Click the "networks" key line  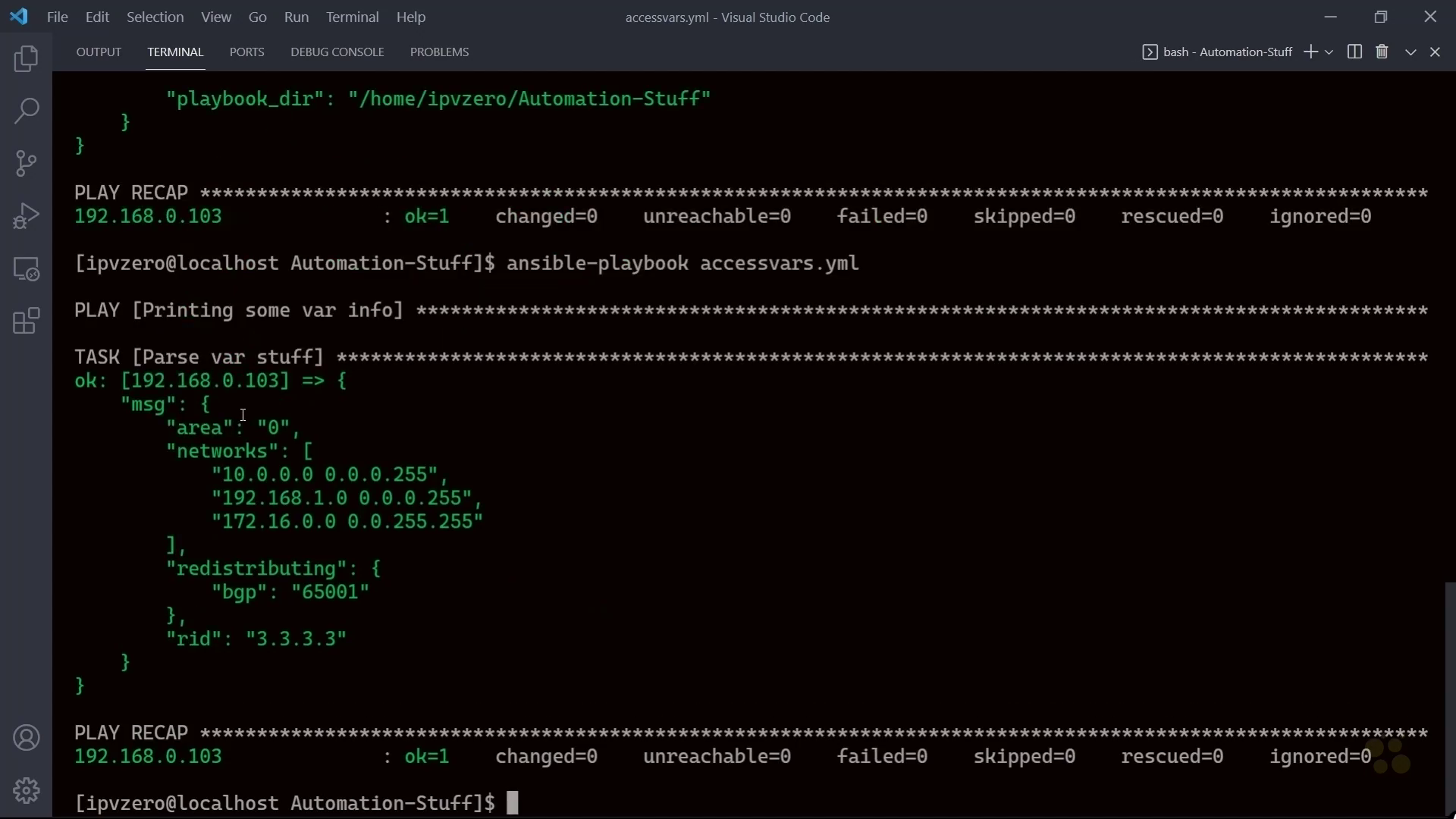[x=240, y=450]
